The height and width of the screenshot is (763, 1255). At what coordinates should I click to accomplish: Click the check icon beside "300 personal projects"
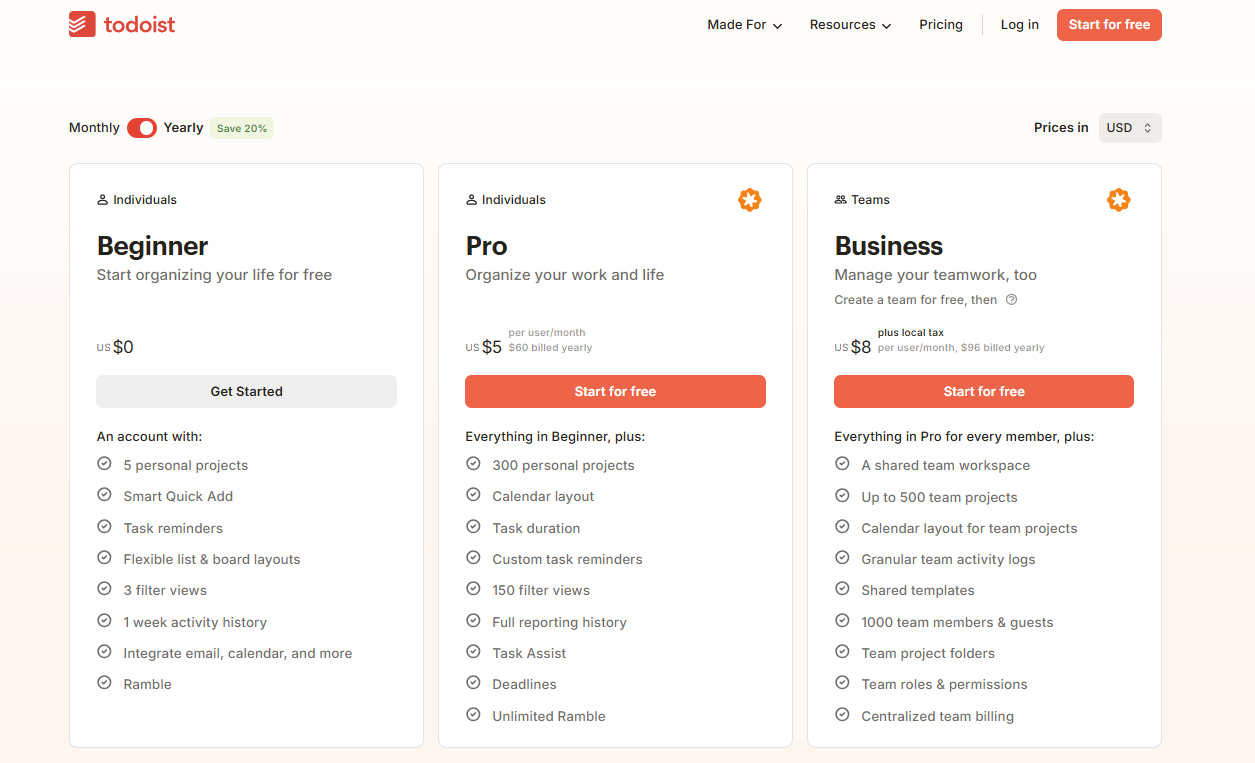(x=473, y=464)
